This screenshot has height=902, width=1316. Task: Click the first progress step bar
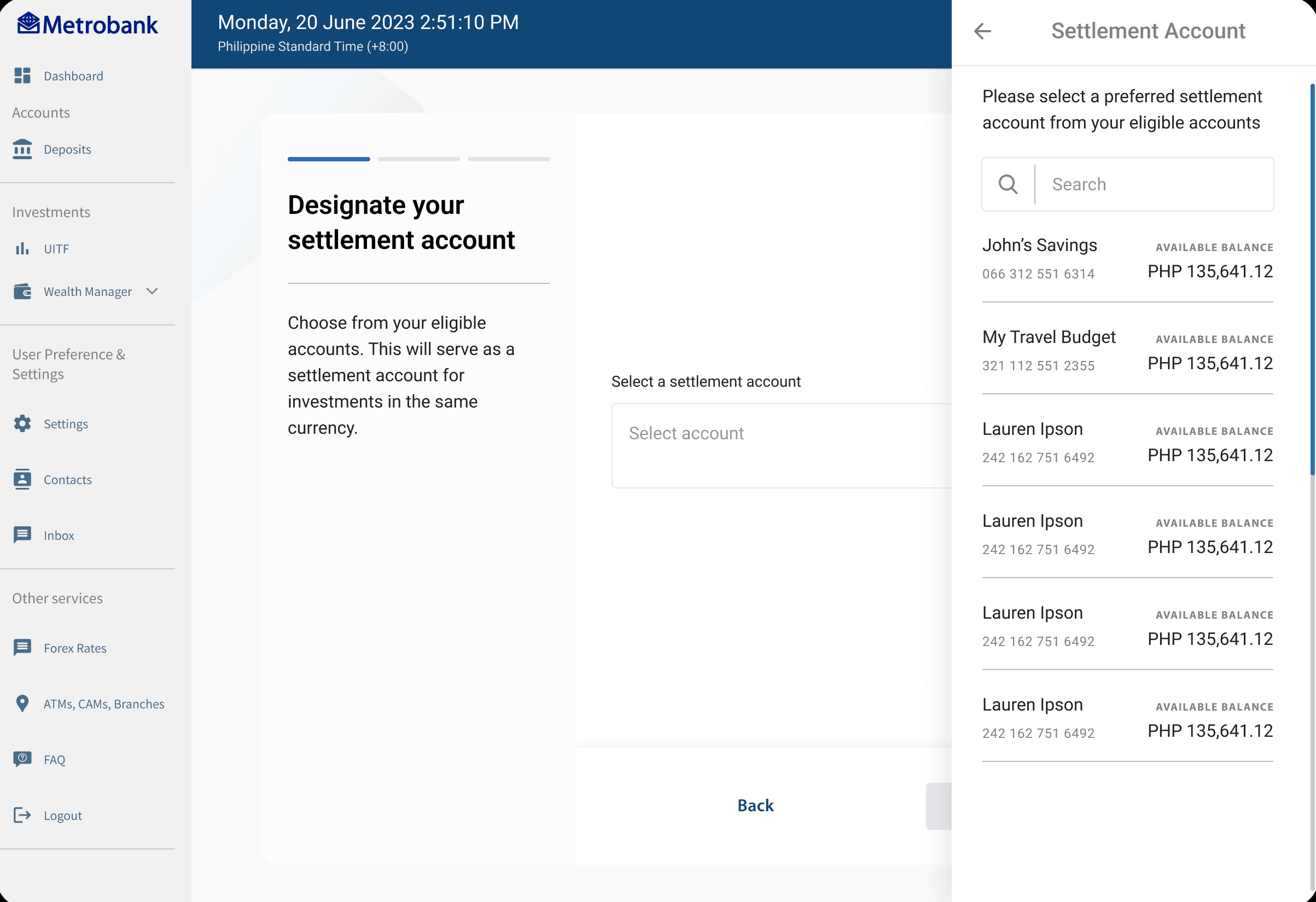point(329,159)
